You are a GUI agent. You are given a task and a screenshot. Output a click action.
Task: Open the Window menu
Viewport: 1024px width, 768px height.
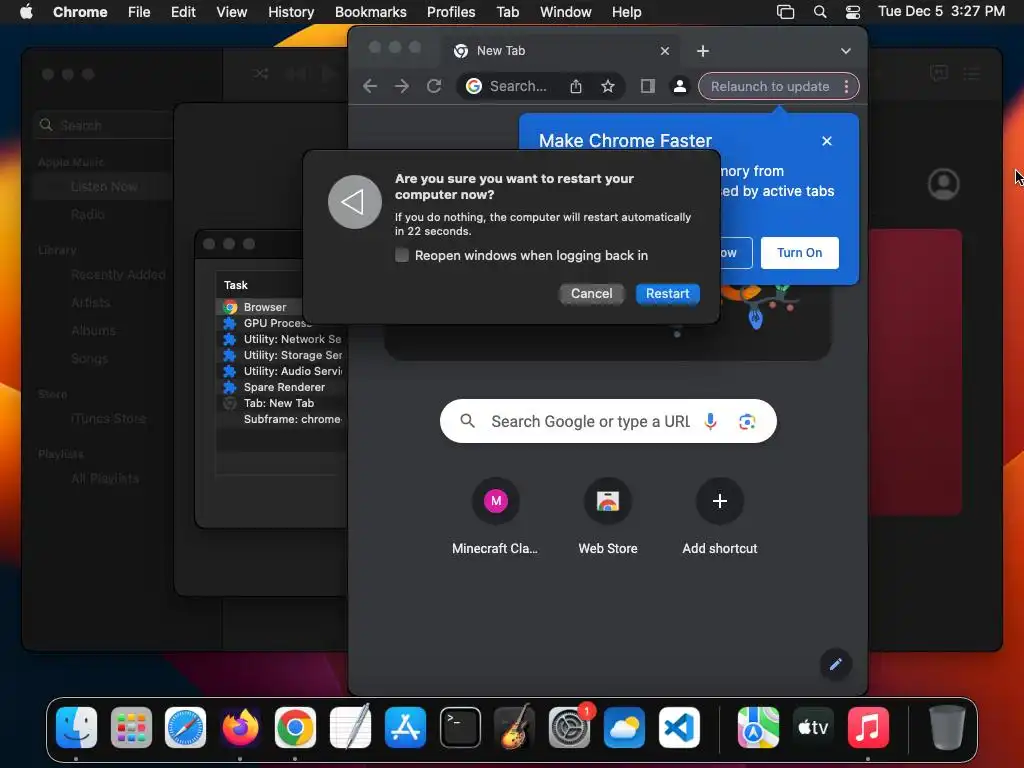click(566, 12)
